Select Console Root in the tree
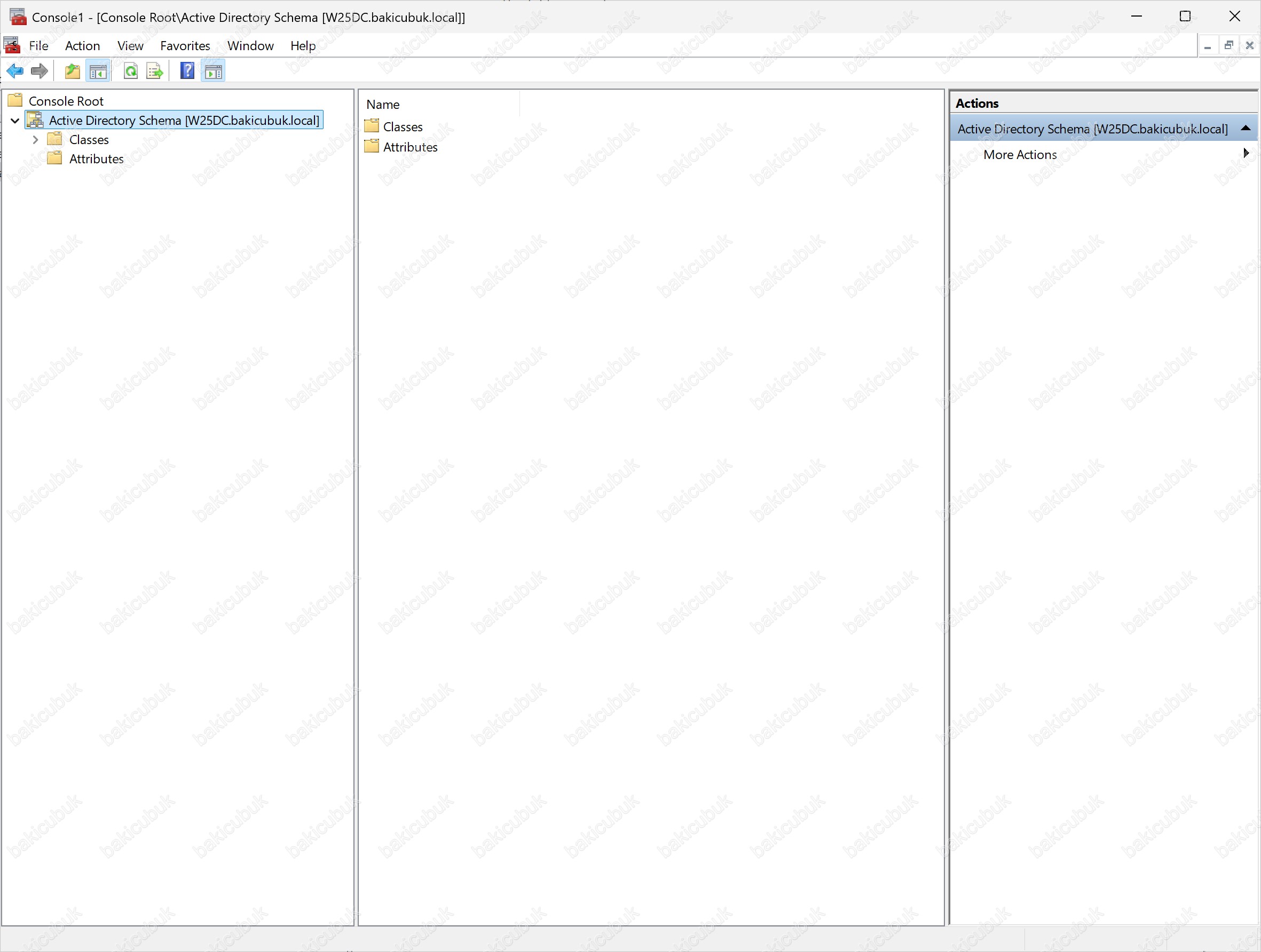Viewport: 1261px width, 952px height. 66,101
